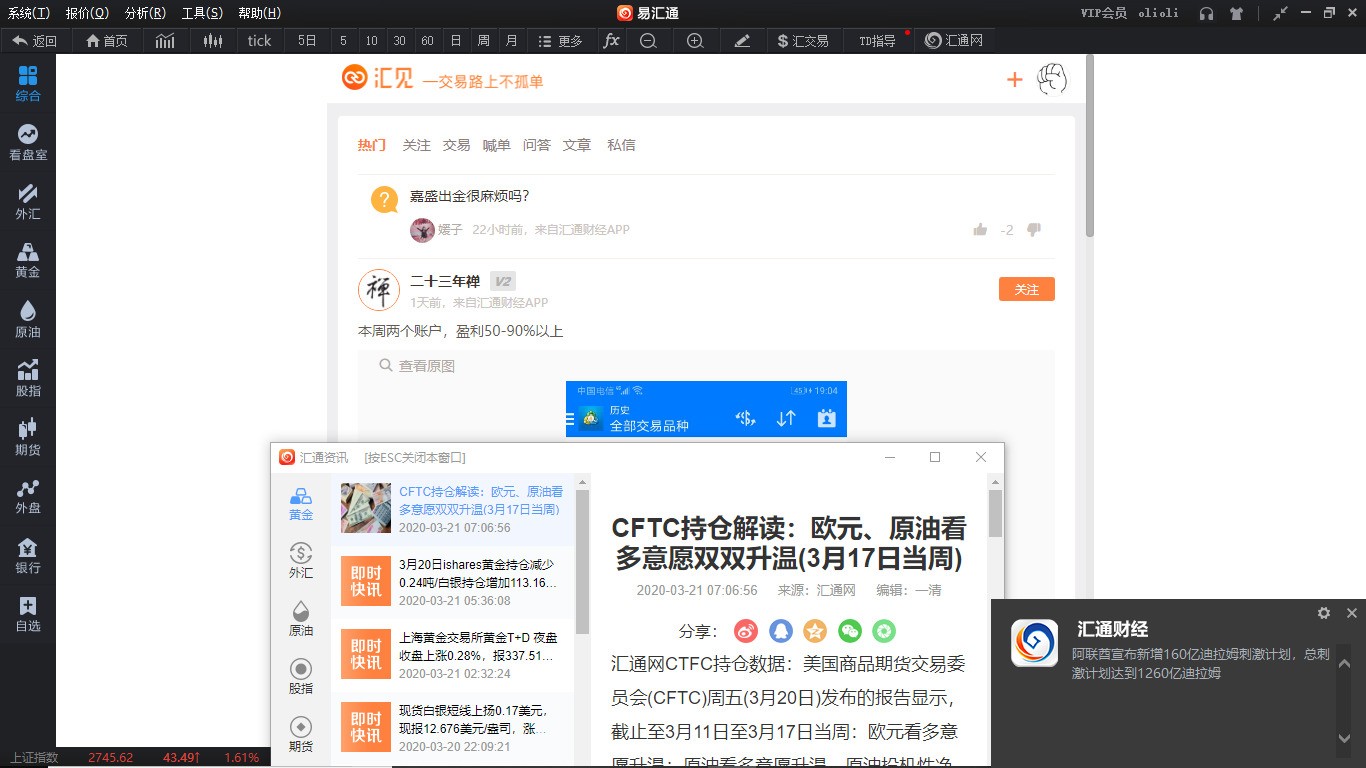
Task: Open TD指导 in the toolbar
Action: pyautogui.click(x=877, y=41)
